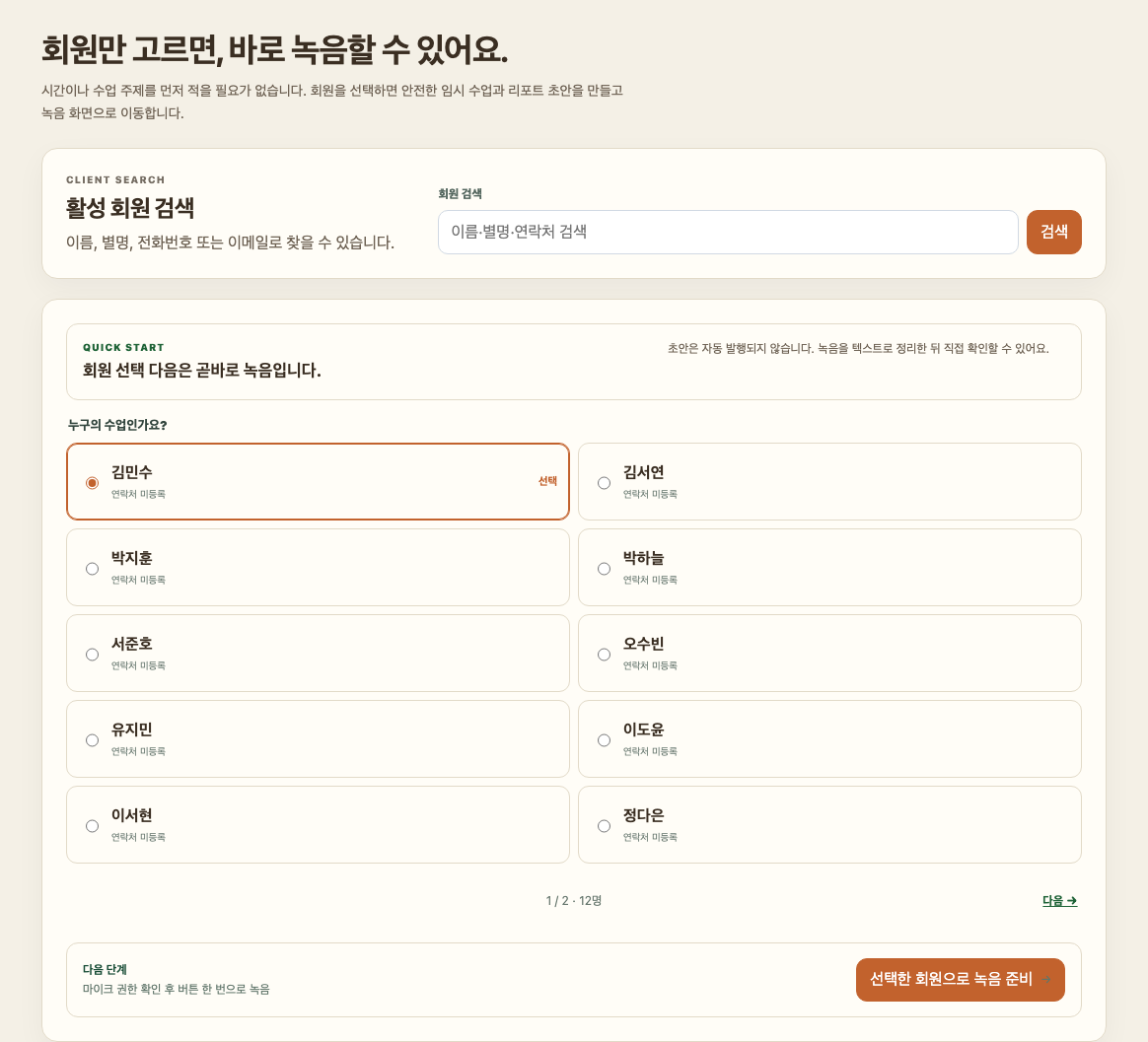This screenshot has height=1042, width=1148.
Task: Choose the 정다은 radio button
Action: 604,825
